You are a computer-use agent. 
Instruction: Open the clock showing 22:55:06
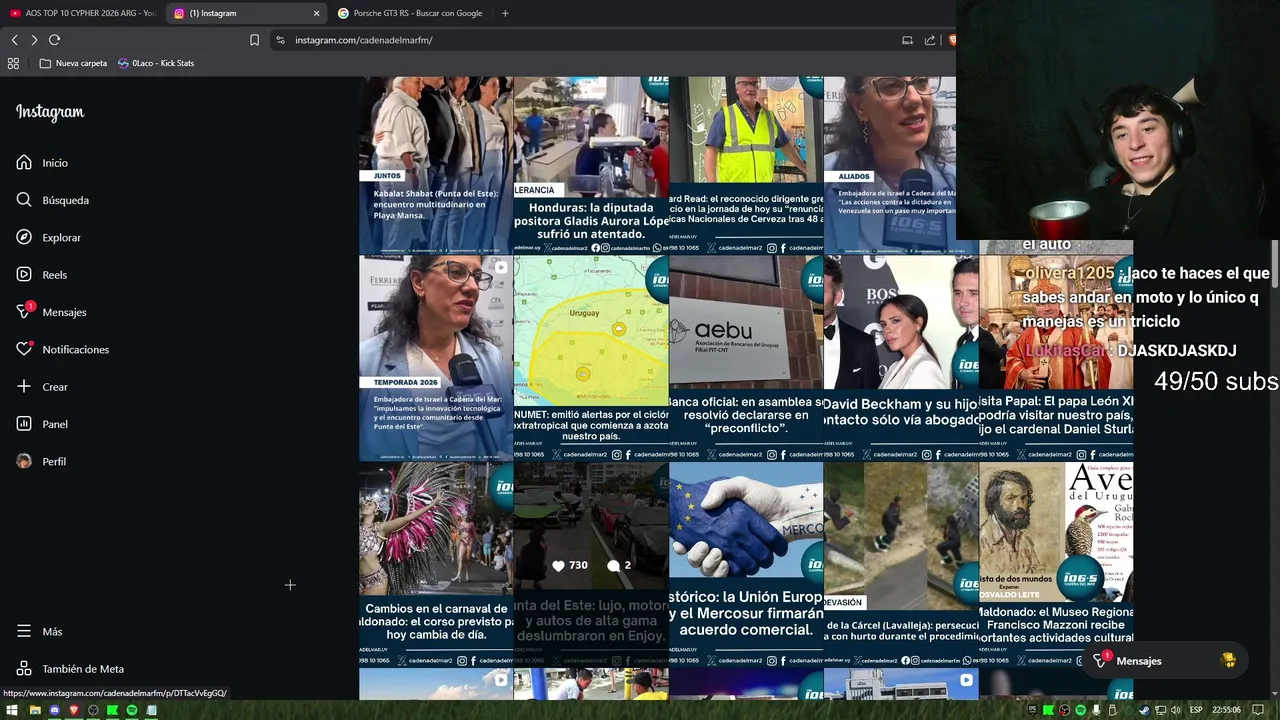(x=1226, y=710)
